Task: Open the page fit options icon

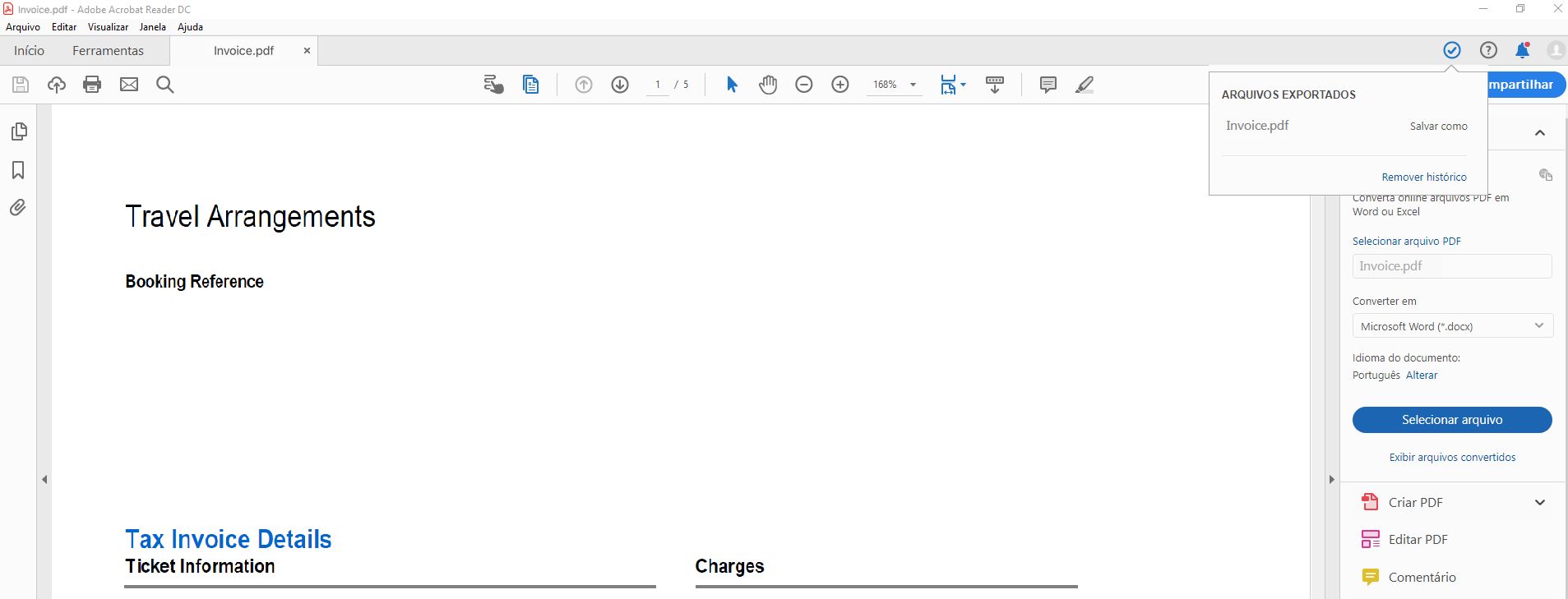Action: (x=953, y=85)
